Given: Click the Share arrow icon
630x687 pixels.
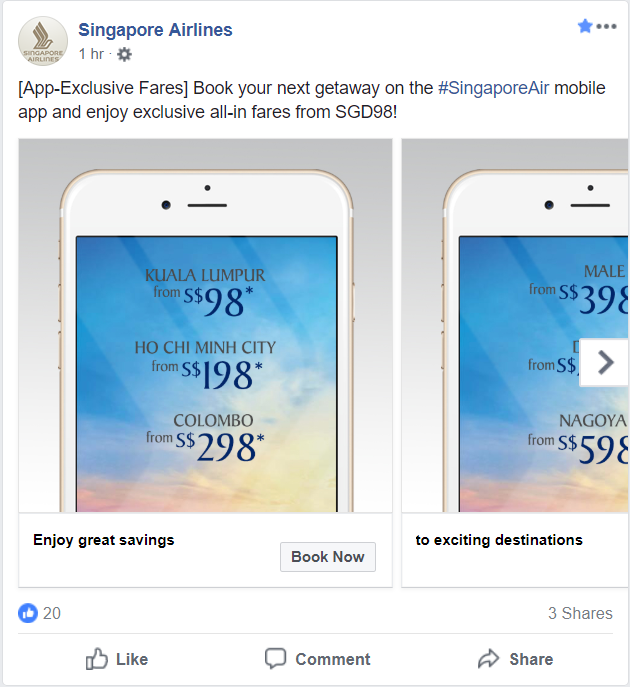Looking at the screenshot, I should (x=488, y=659).
